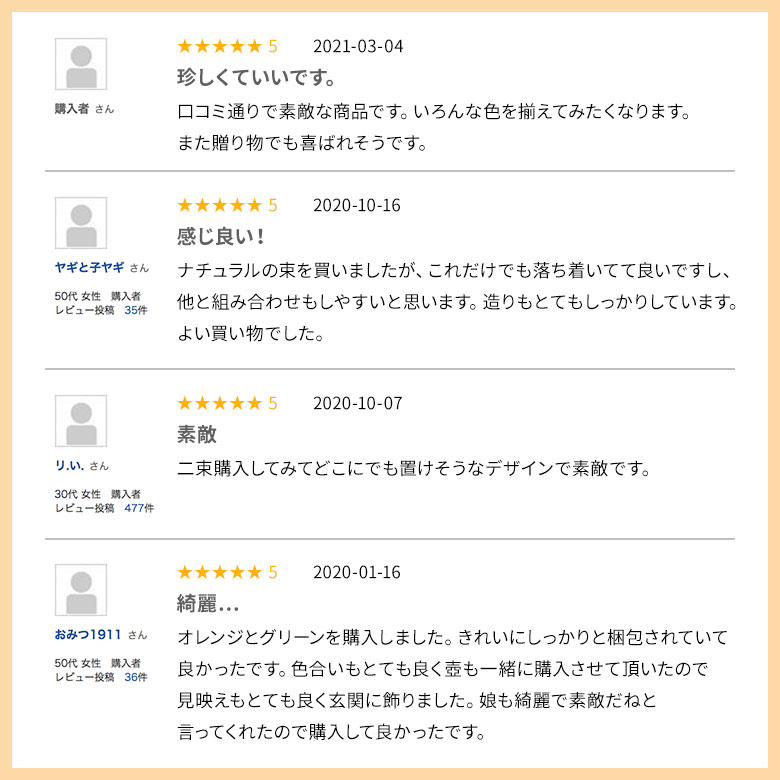Click star rating of 2020-10-07 review

click(227, 403)
